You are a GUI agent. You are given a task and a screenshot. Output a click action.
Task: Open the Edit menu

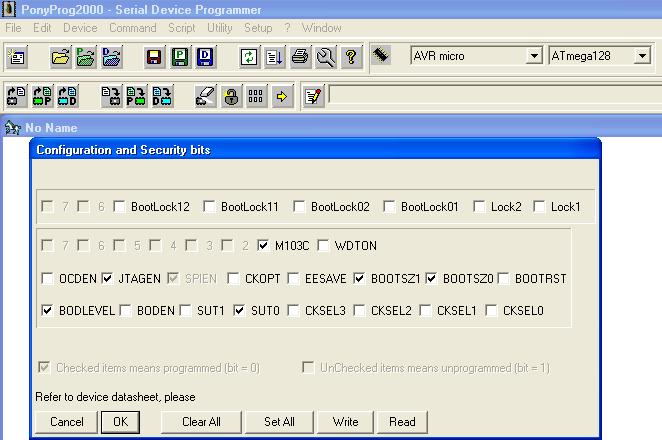[x=42, y=28]
